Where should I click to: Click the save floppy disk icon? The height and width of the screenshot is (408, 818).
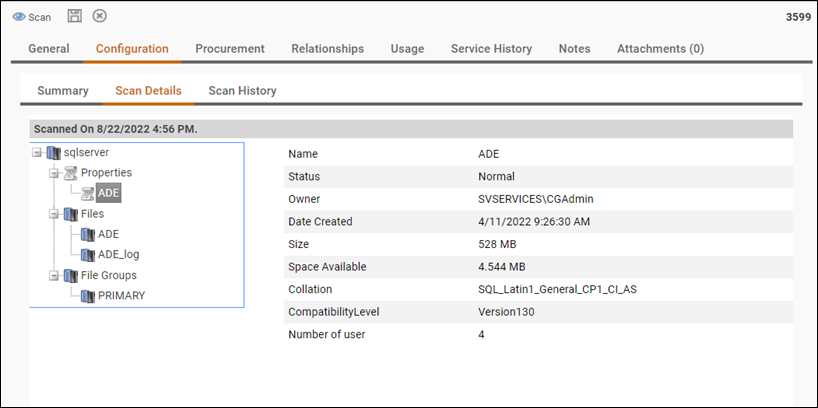click(x=75, y=16)
